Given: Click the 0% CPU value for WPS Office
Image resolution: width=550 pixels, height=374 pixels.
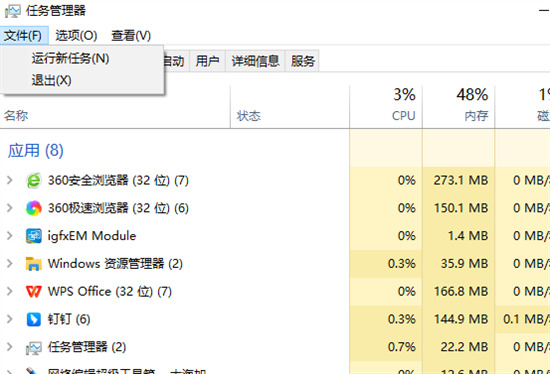Looking at the screenshot, I should (407, 291).
